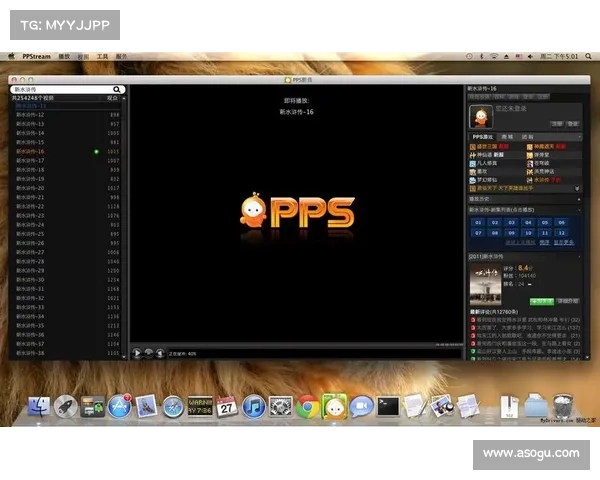Select episode 01 in the episode grid

[x=478, y=222]
